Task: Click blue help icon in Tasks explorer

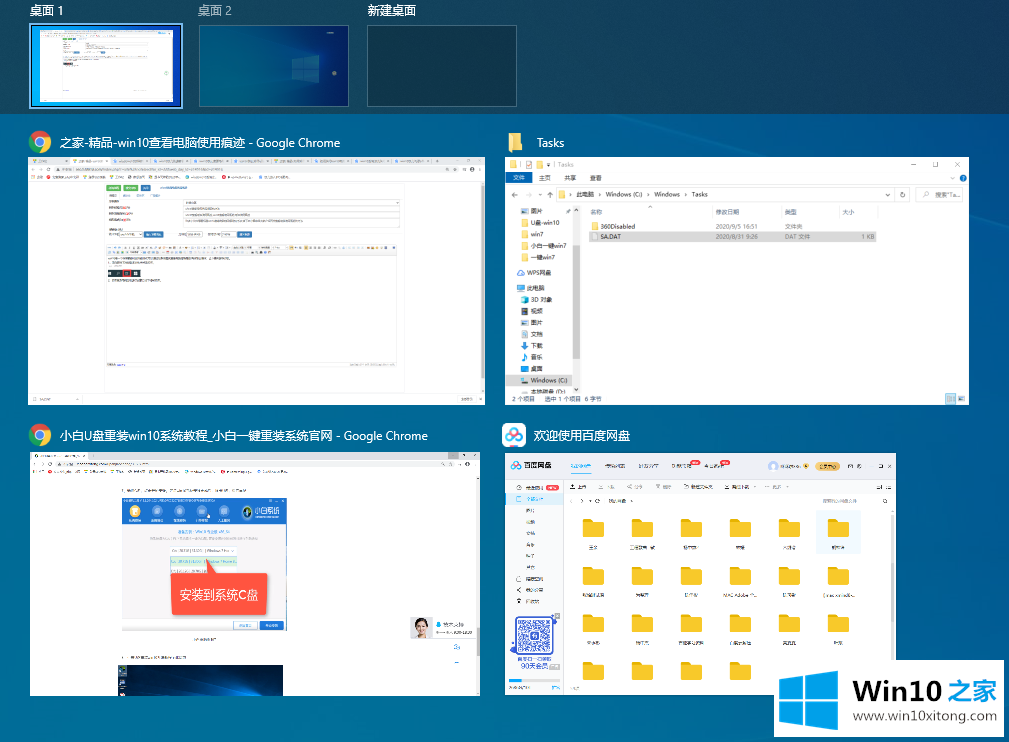Action: pyautogui.click(x=963, y=178)
